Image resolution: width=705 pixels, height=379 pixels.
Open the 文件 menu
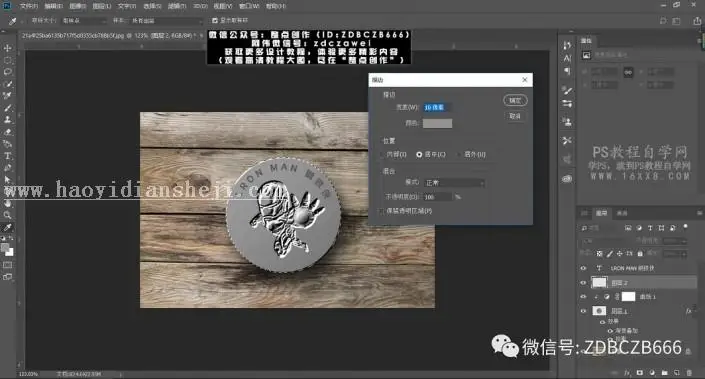pyautogui.click(x=29, y=6)
